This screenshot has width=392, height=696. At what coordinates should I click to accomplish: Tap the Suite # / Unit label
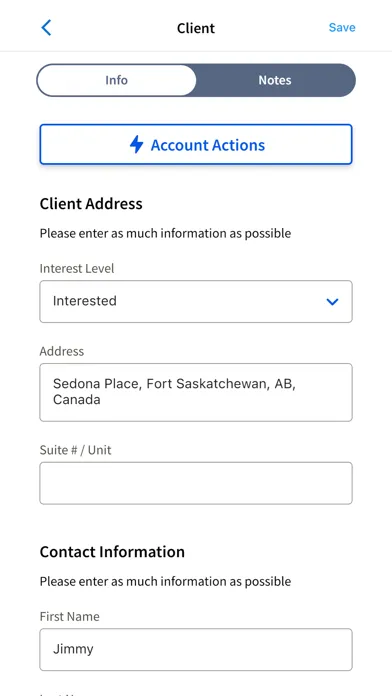coord(75,450)
